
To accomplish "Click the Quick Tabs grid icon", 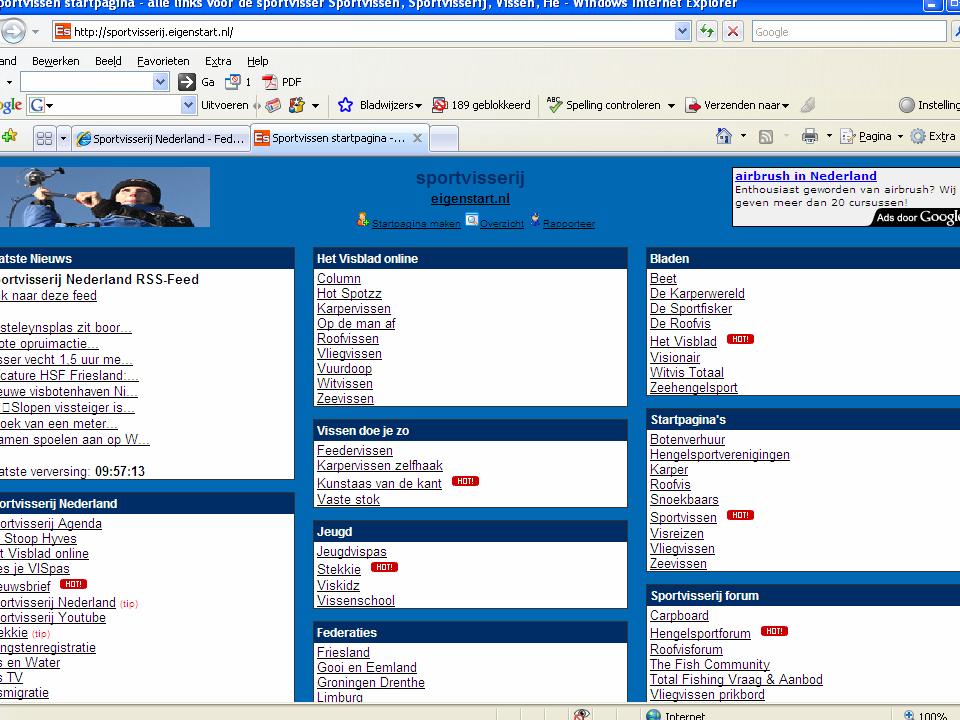I will point(44,138).
